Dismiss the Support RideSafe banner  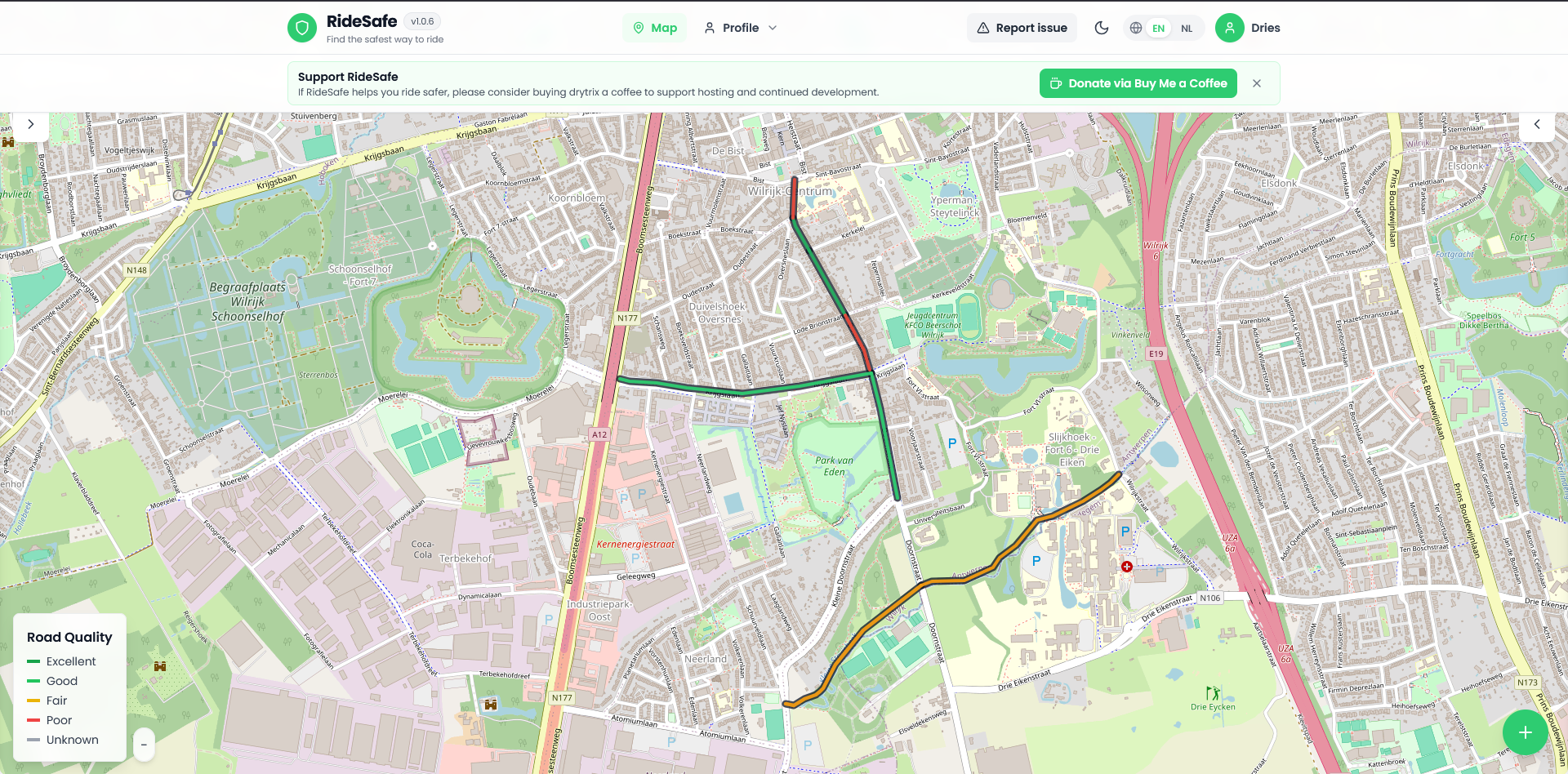click(1257, 82)
